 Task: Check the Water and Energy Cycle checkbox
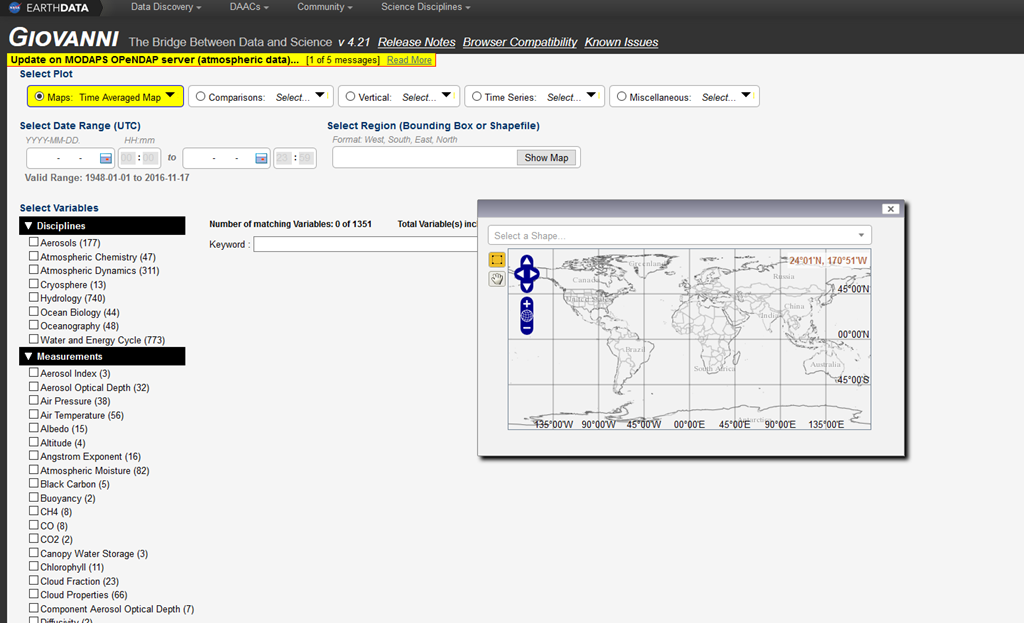(x=33, y=339)
